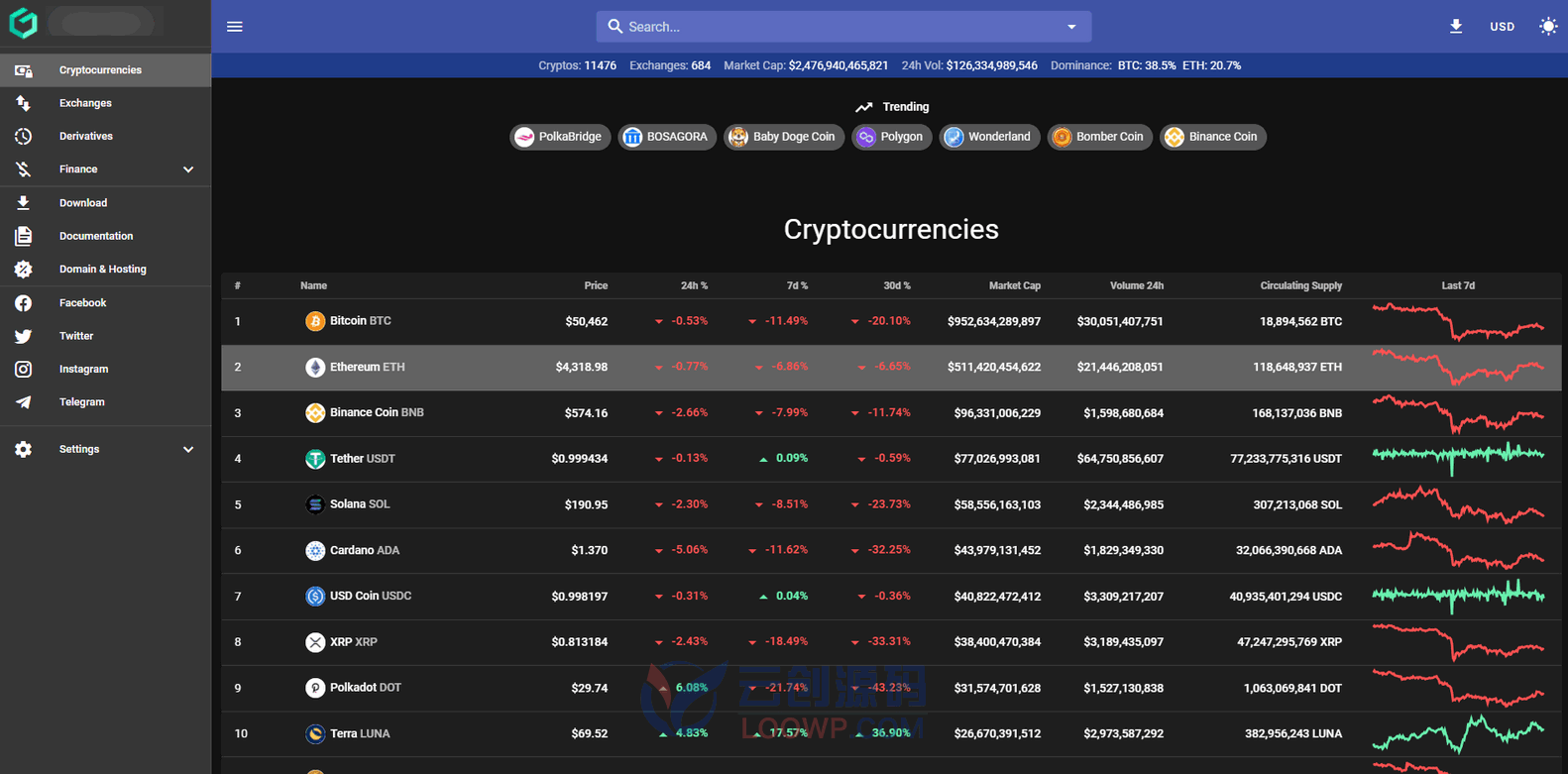Click the XRP coin icon
Image resolution: width=1568 pixels, height=774 pixels.
[315, 642]
